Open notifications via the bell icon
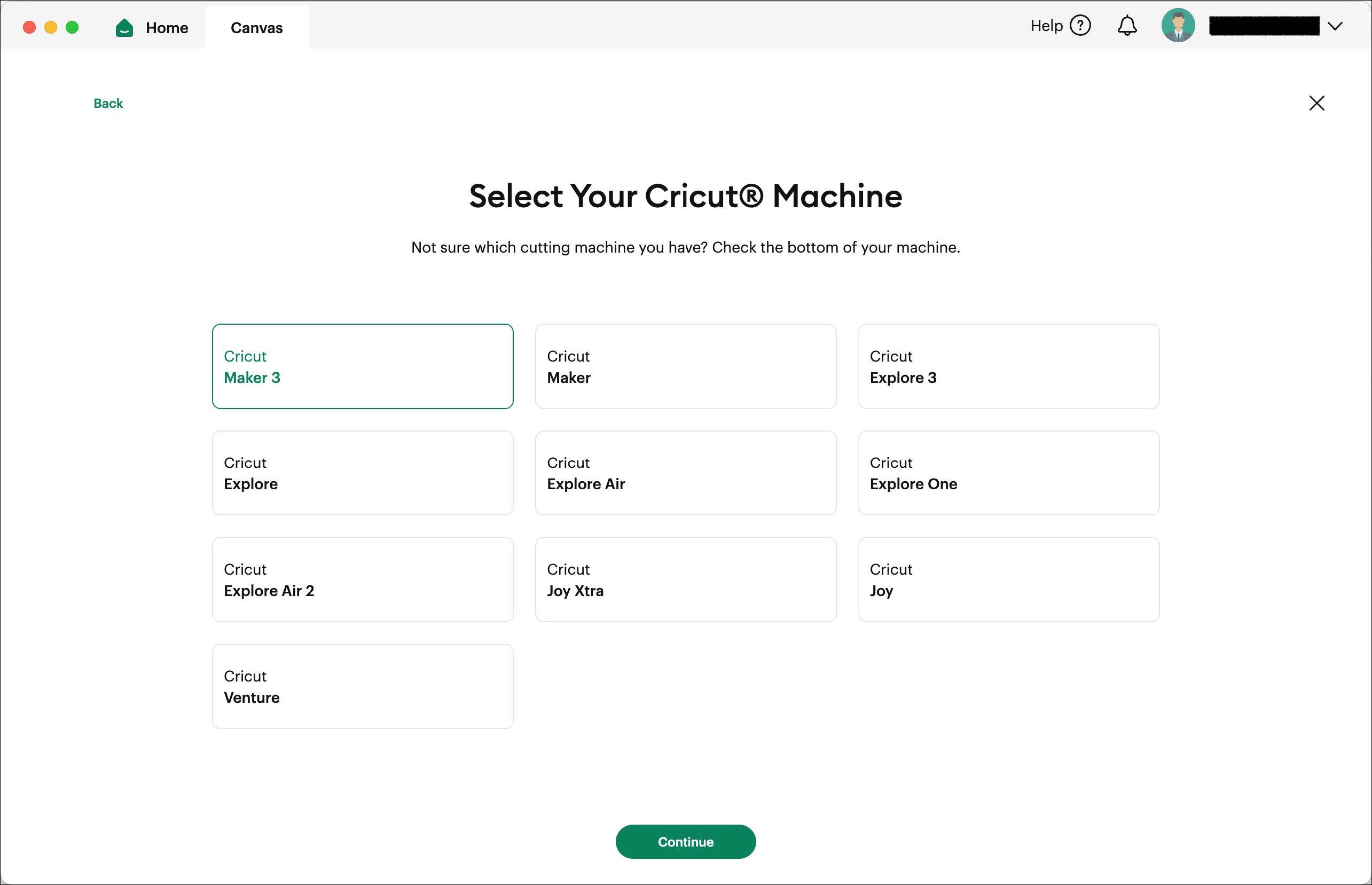The image size is (1372, 885). pyautogui.click(x=1127, y=25)
